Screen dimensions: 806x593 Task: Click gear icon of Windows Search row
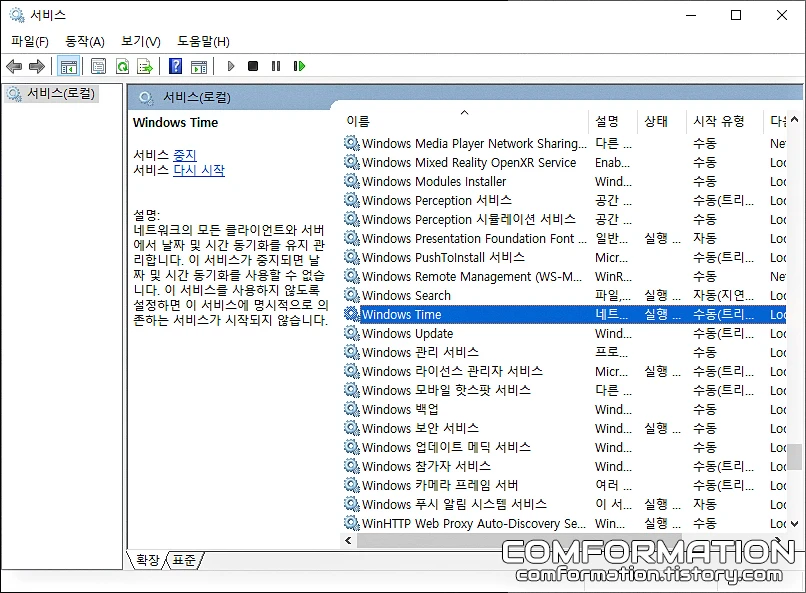click(x=352, y=295)
